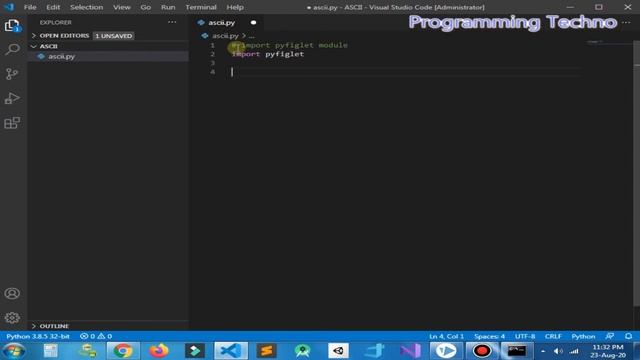Open notifications bell in status bar
The image size is (640, 360).
(629, 336)
